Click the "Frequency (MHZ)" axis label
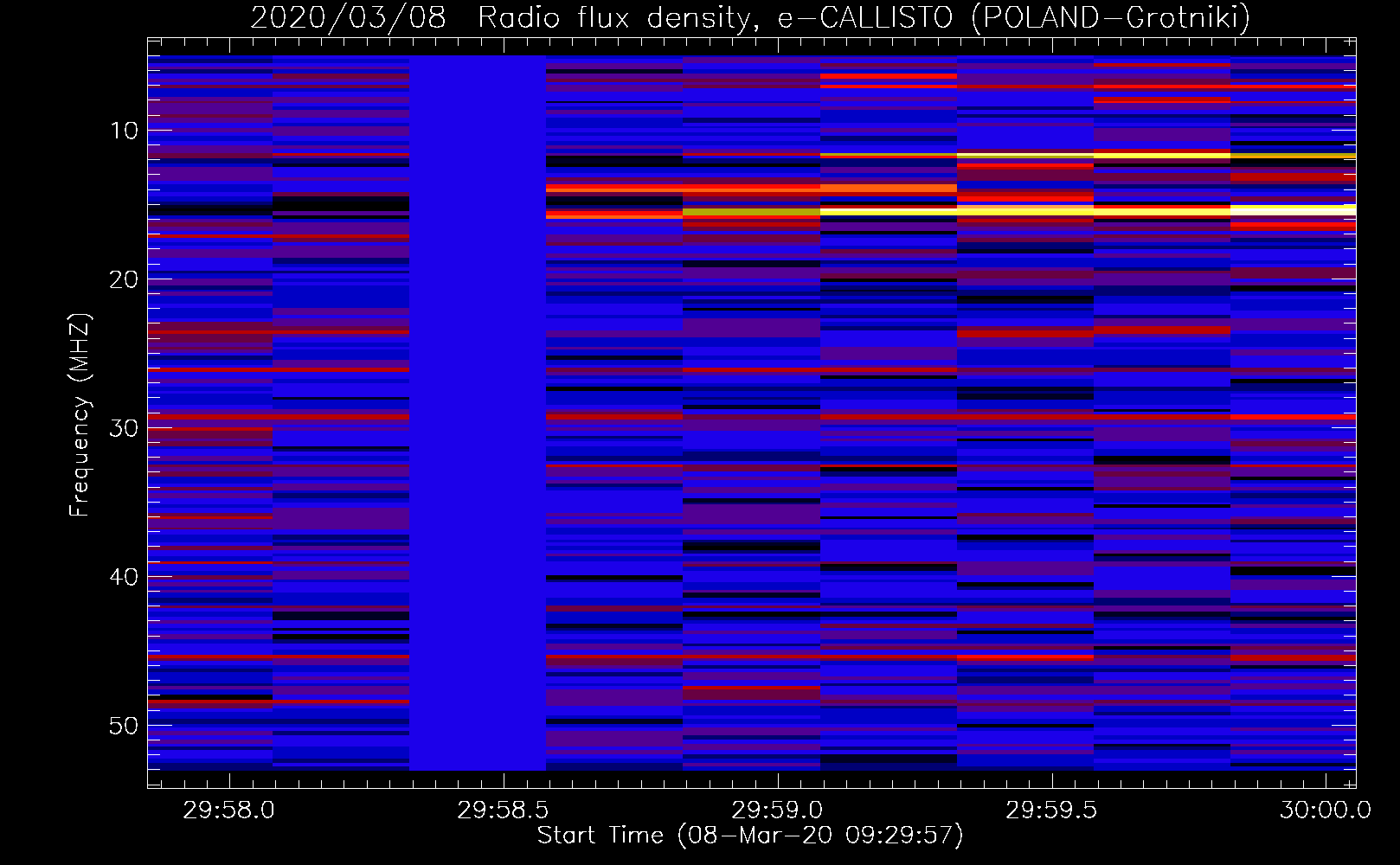This screenshot has width=1400, height=865. point(79,415)
